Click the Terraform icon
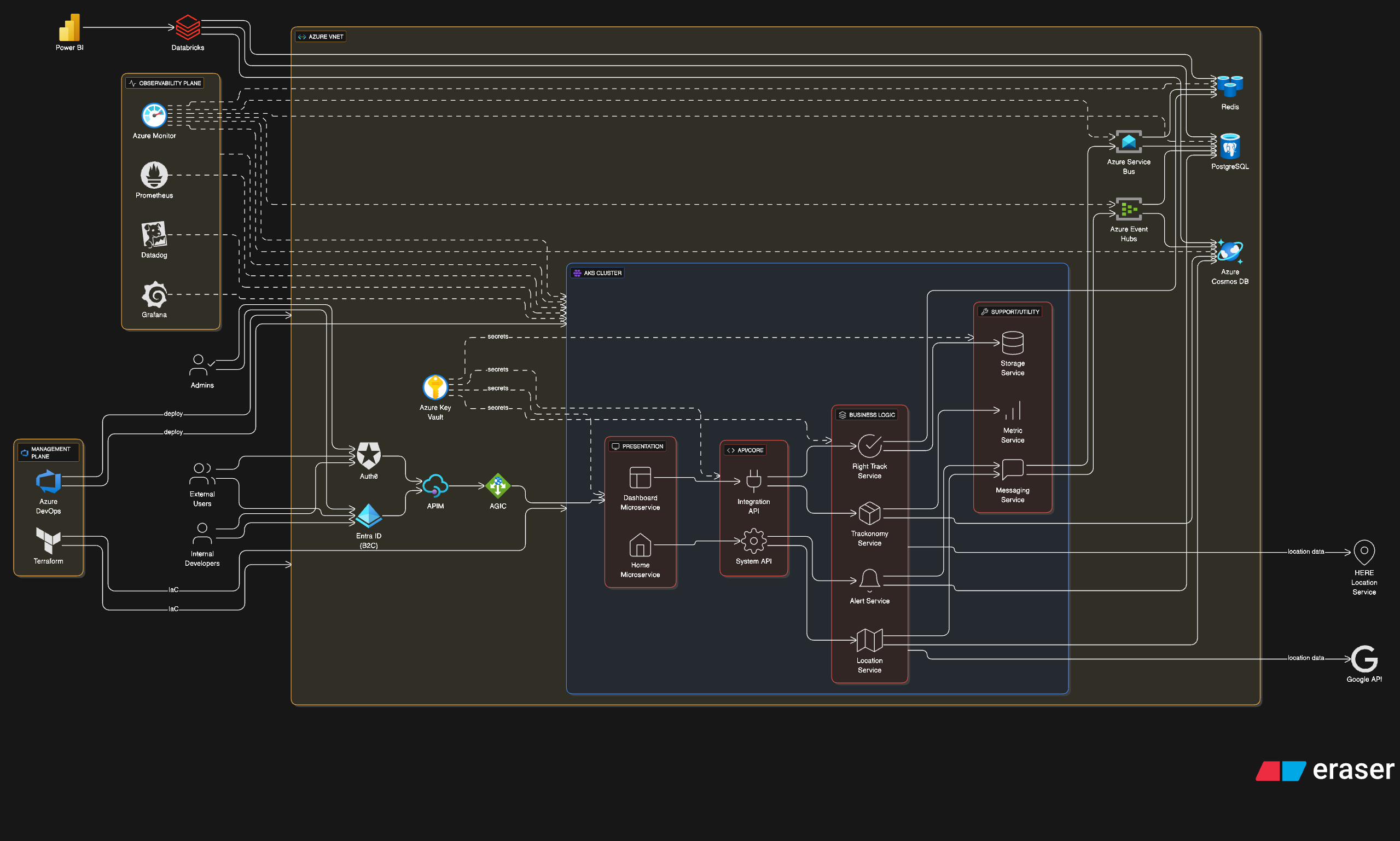The height and width of the screenshot is (841, 1400). coord(48,542)
